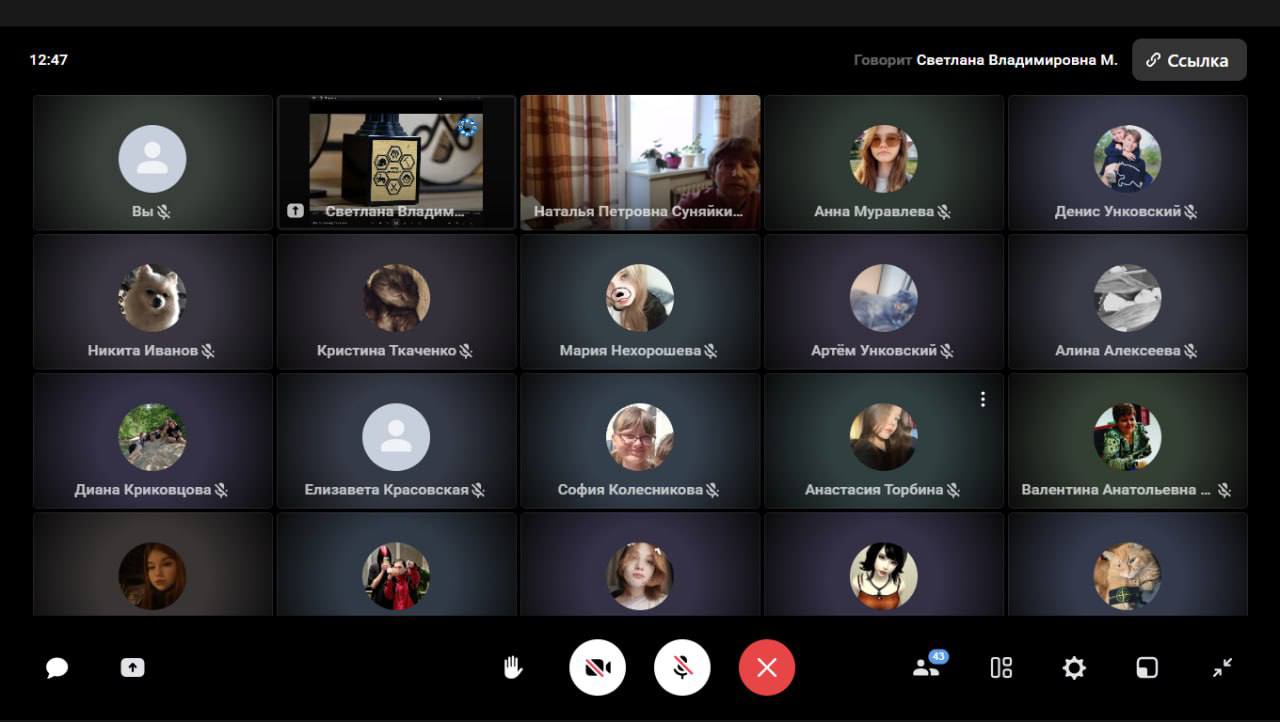
Task: Copy the call invite via Ссылка button
Action: (x=1189, y=60)
